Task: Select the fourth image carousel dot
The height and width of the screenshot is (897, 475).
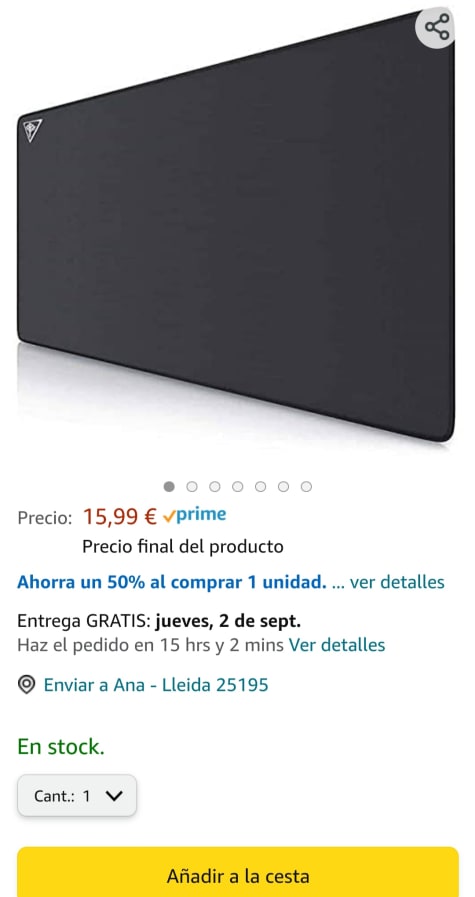Action: [238, 486]
